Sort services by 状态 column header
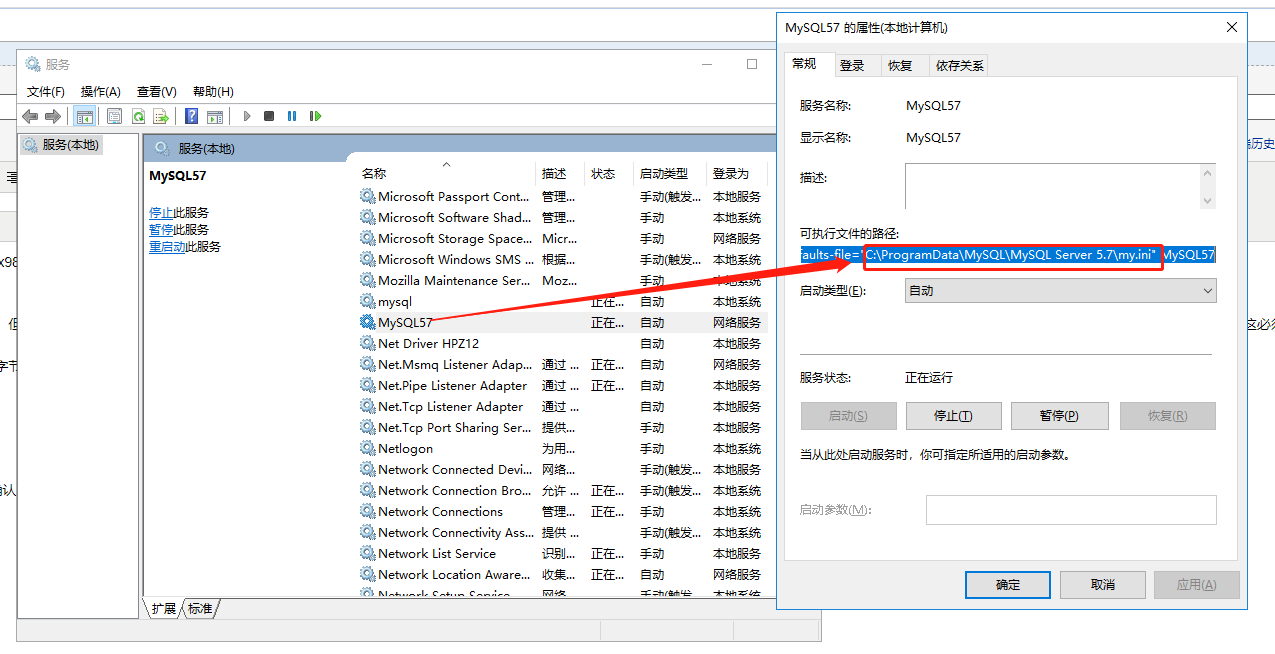The height and width of the screenshot is (654, 1275). 610,173
